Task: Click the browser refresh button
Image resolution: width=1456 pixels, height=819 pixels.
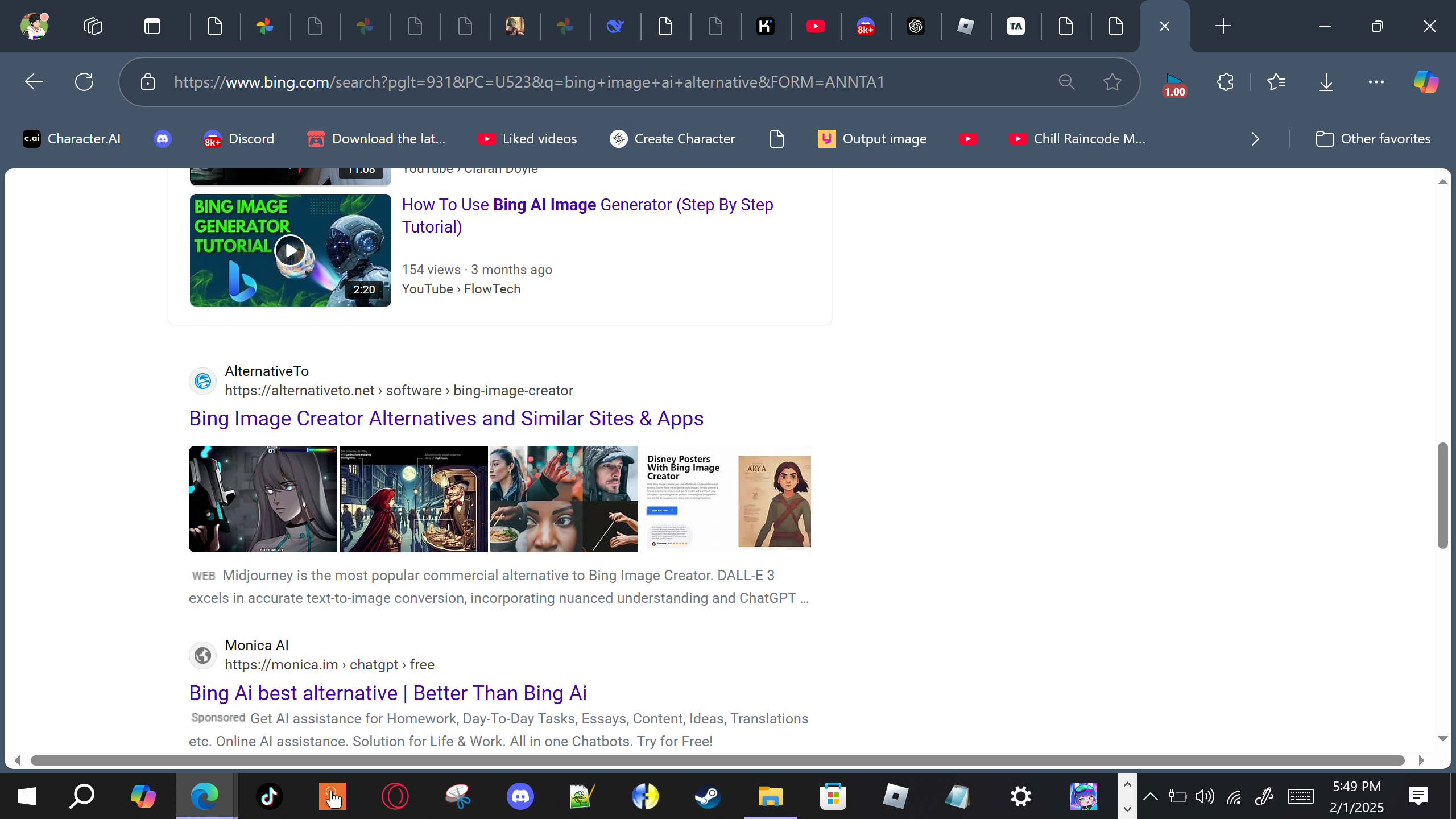Action: coord(84,82)
